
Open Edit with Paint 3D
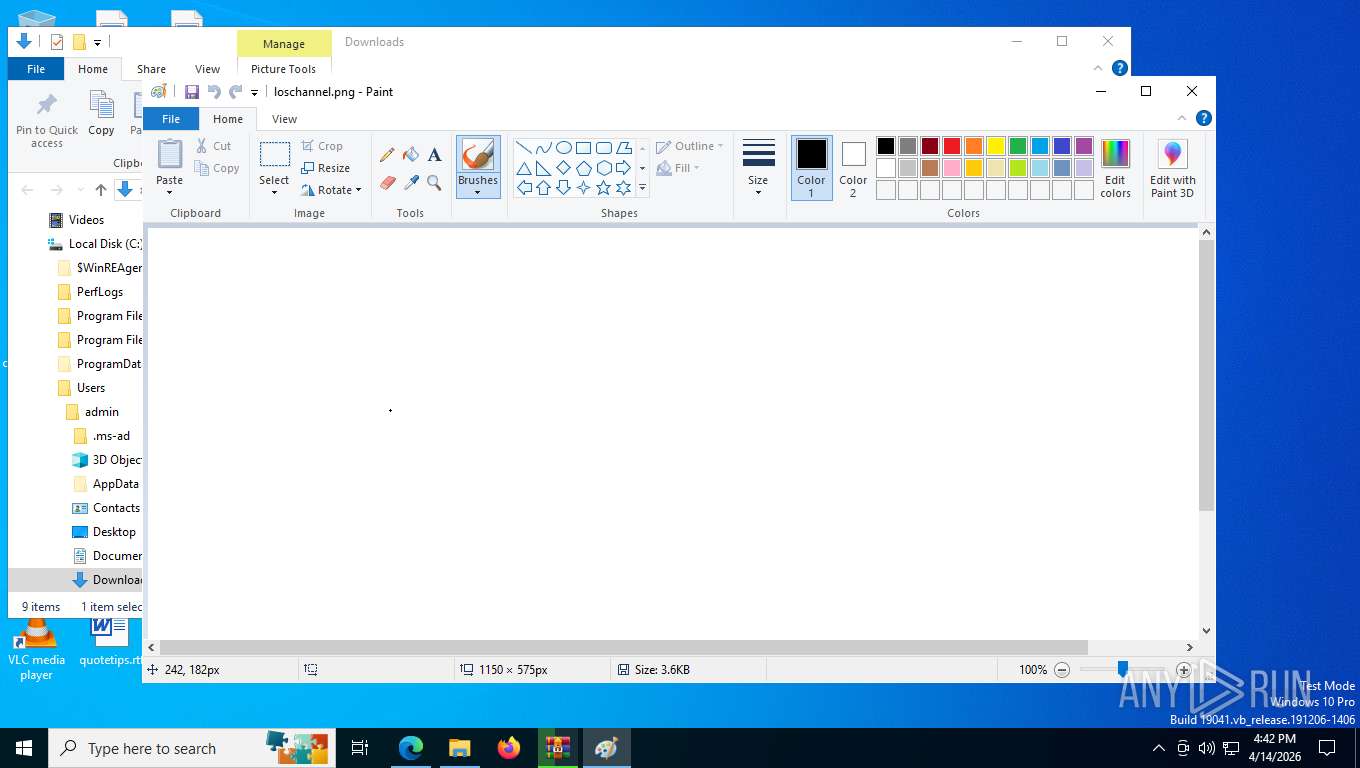pos(1172,168)
